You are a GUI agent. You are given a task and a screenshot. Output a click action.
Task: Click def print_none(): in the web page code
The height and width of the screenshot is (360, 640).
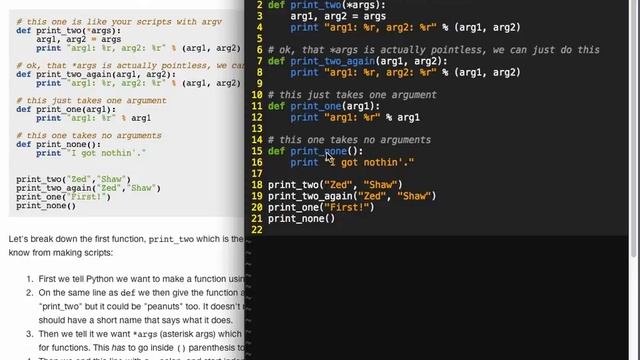pyautogui.click(x=58, y=144)
